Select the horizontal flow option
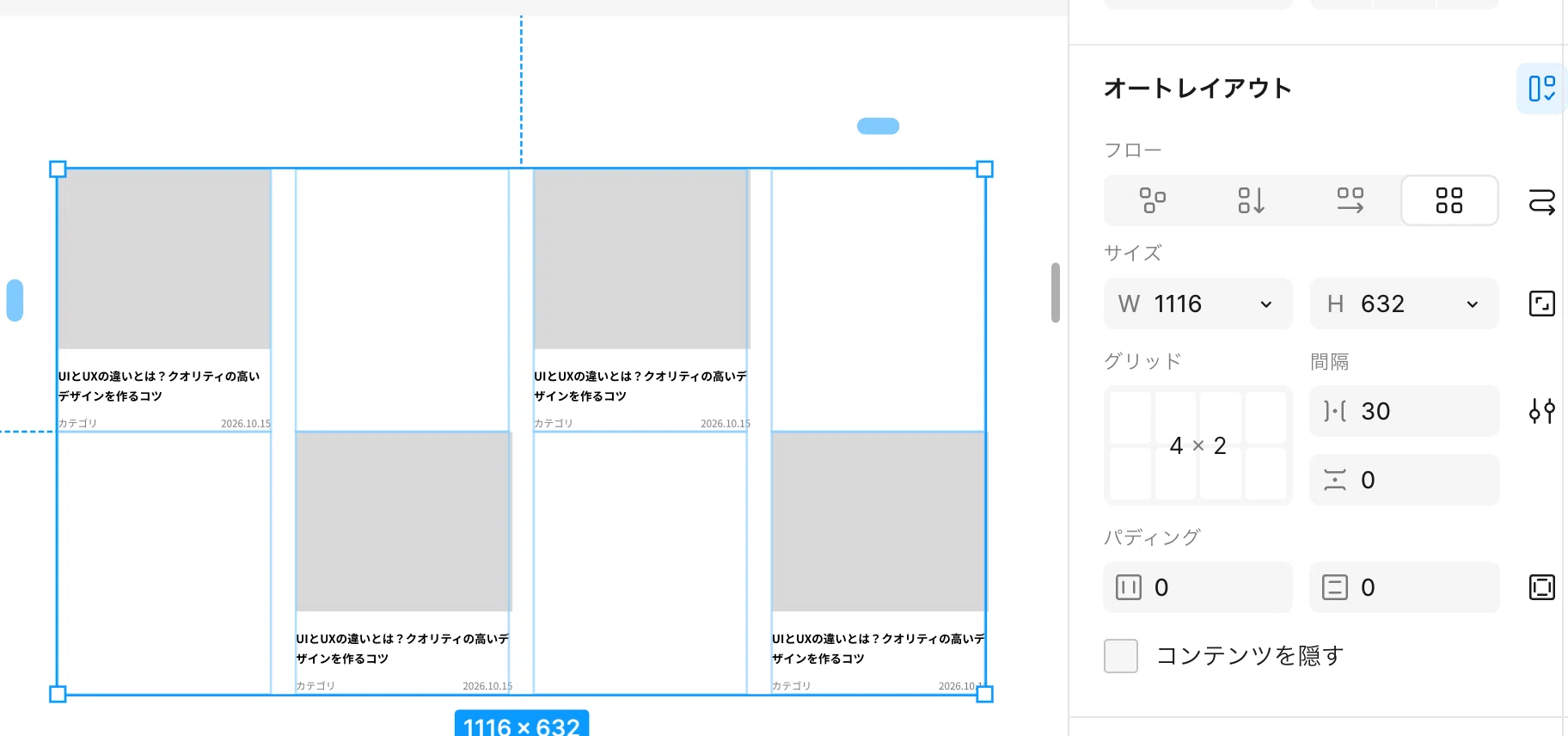The width and height of the screenshot is (1568, 736). point(1350,200)
